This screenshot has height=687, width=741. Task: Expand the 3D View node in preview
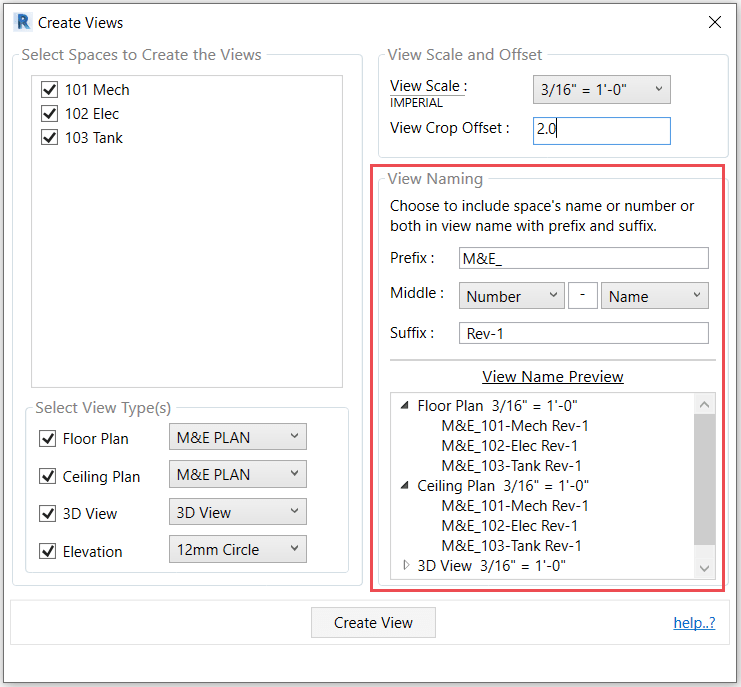point(405,565)
